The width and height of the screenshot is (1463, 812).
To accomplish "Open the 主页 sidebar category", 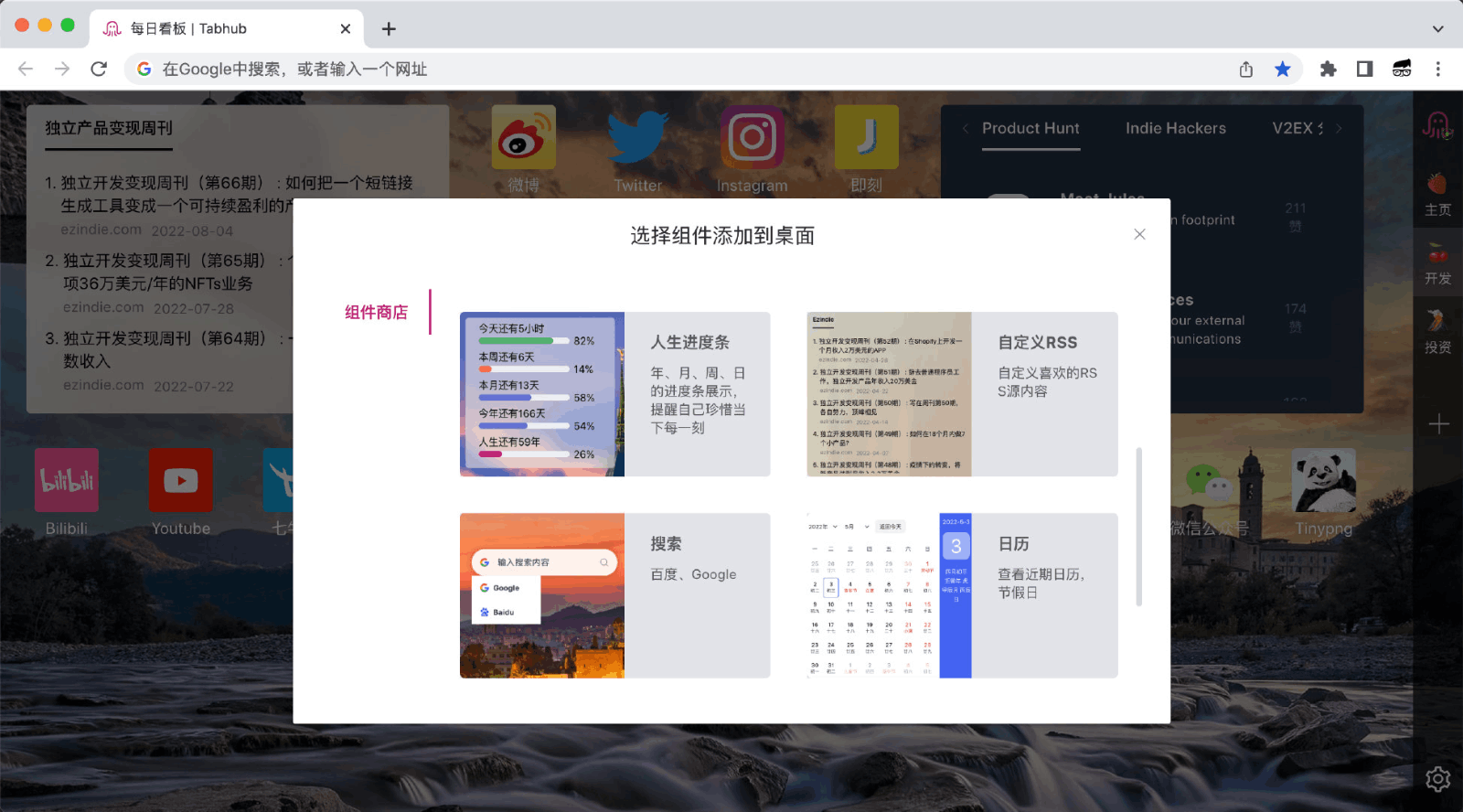I will [1437, 195].
